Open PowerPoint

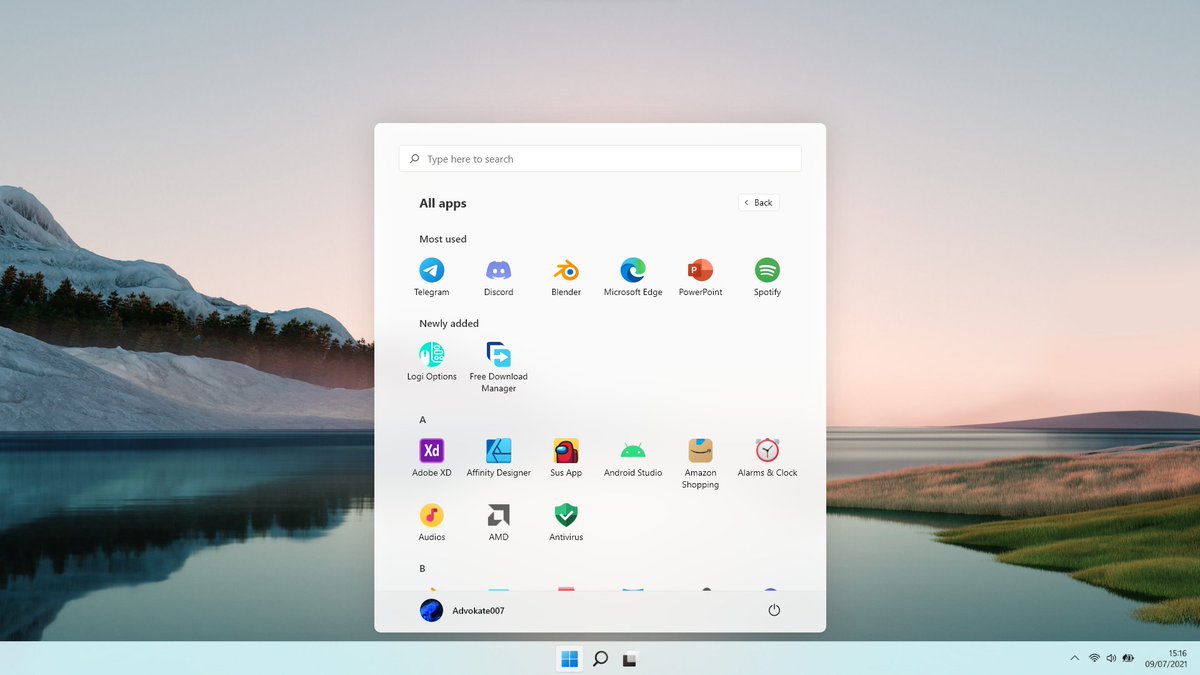coord(700,277)
